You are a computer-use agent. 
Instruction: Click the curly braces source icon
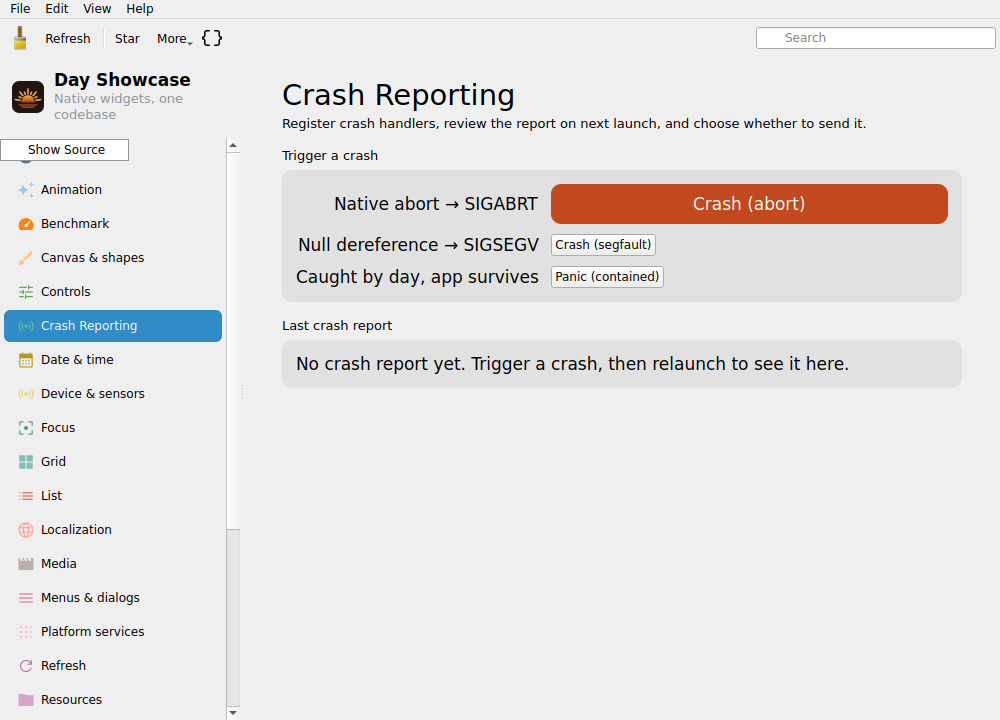(212, 38)
